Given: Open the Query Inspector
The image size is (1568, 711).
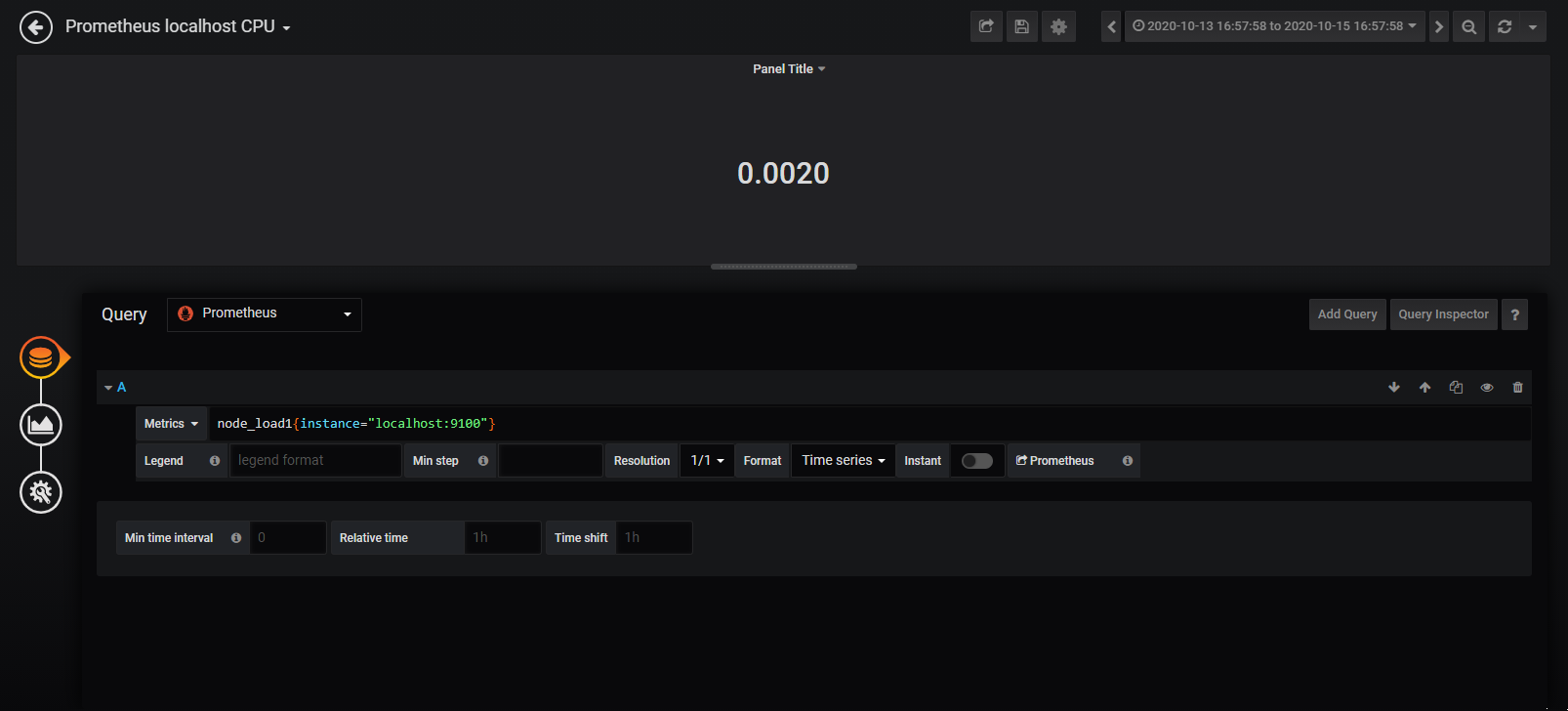Looking at the screenshot, I should tap(1443, 314).
